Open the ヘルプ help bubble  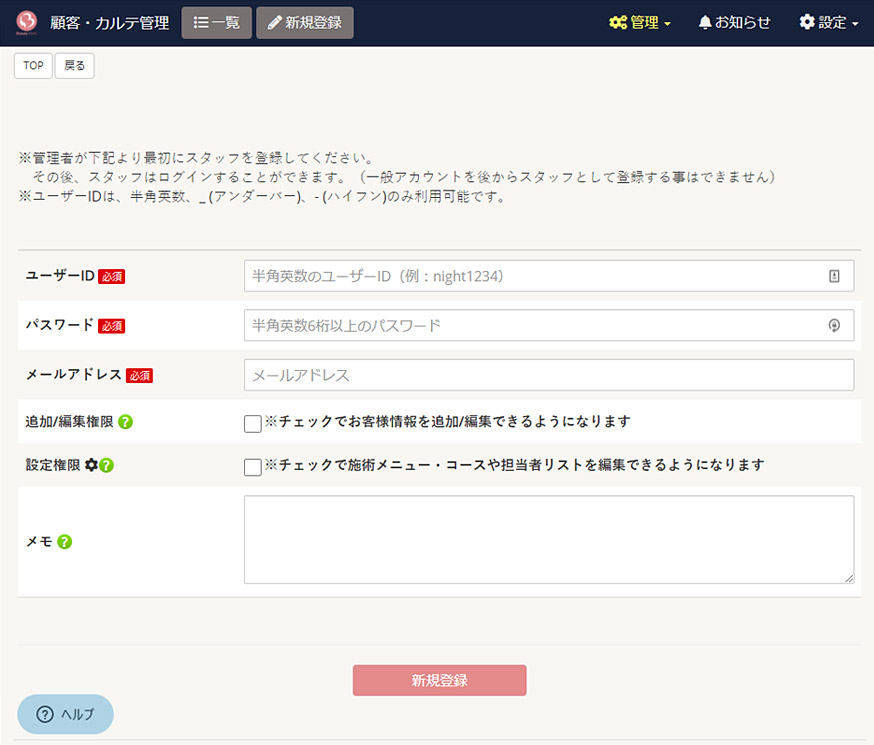[65, 714]
